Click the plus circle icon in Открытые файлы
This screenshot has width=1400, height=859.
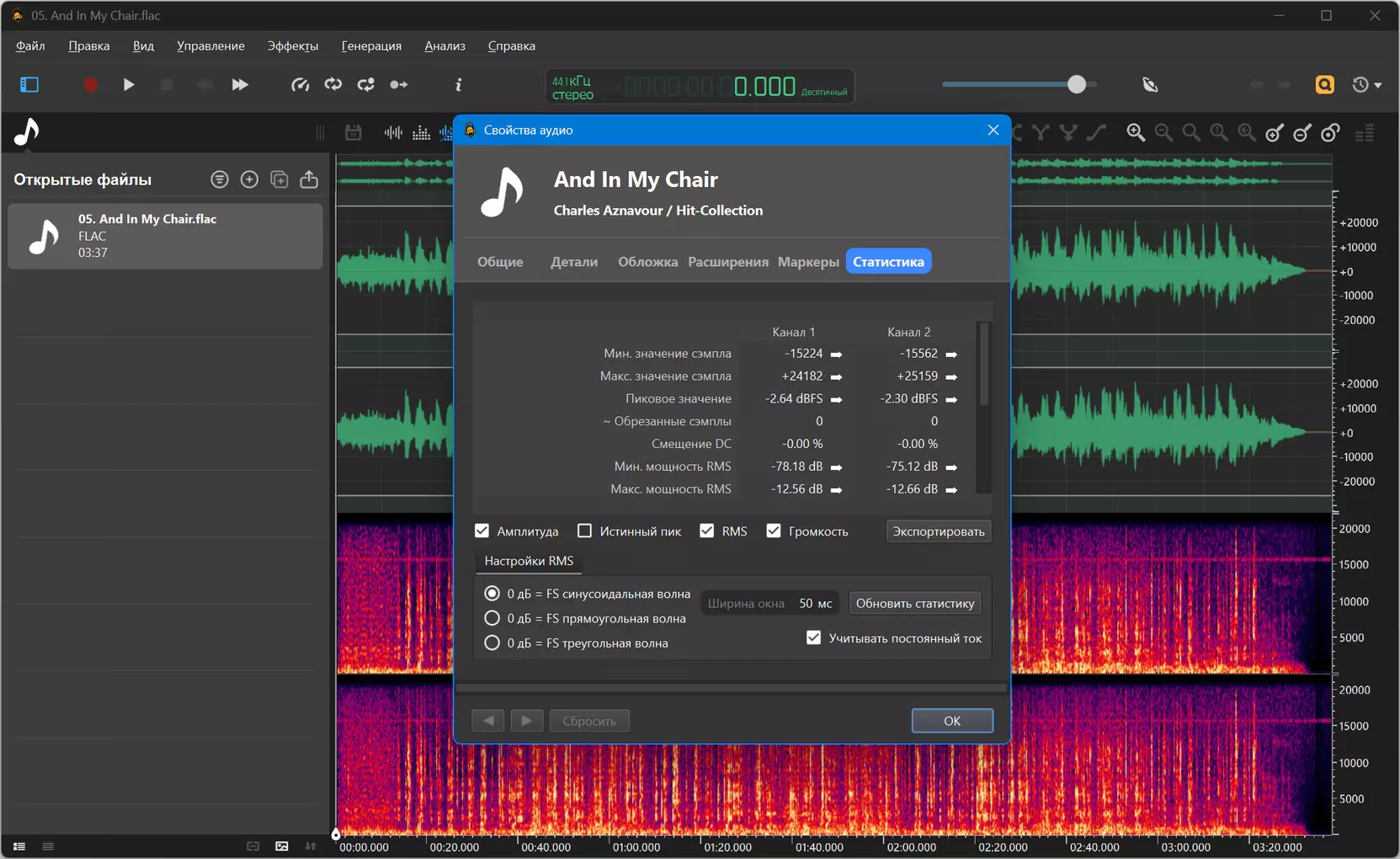coord(249,179)
